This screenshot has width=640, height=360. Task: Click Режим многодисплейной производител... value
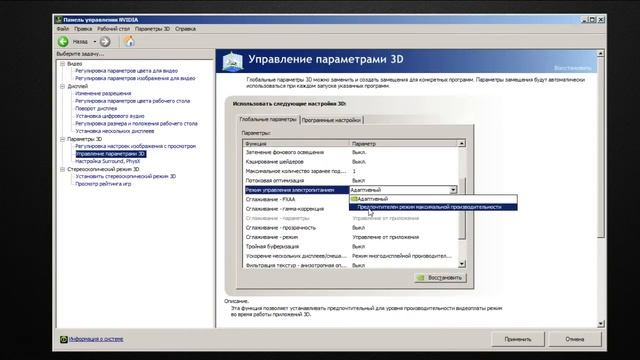(x=402, y=256)
